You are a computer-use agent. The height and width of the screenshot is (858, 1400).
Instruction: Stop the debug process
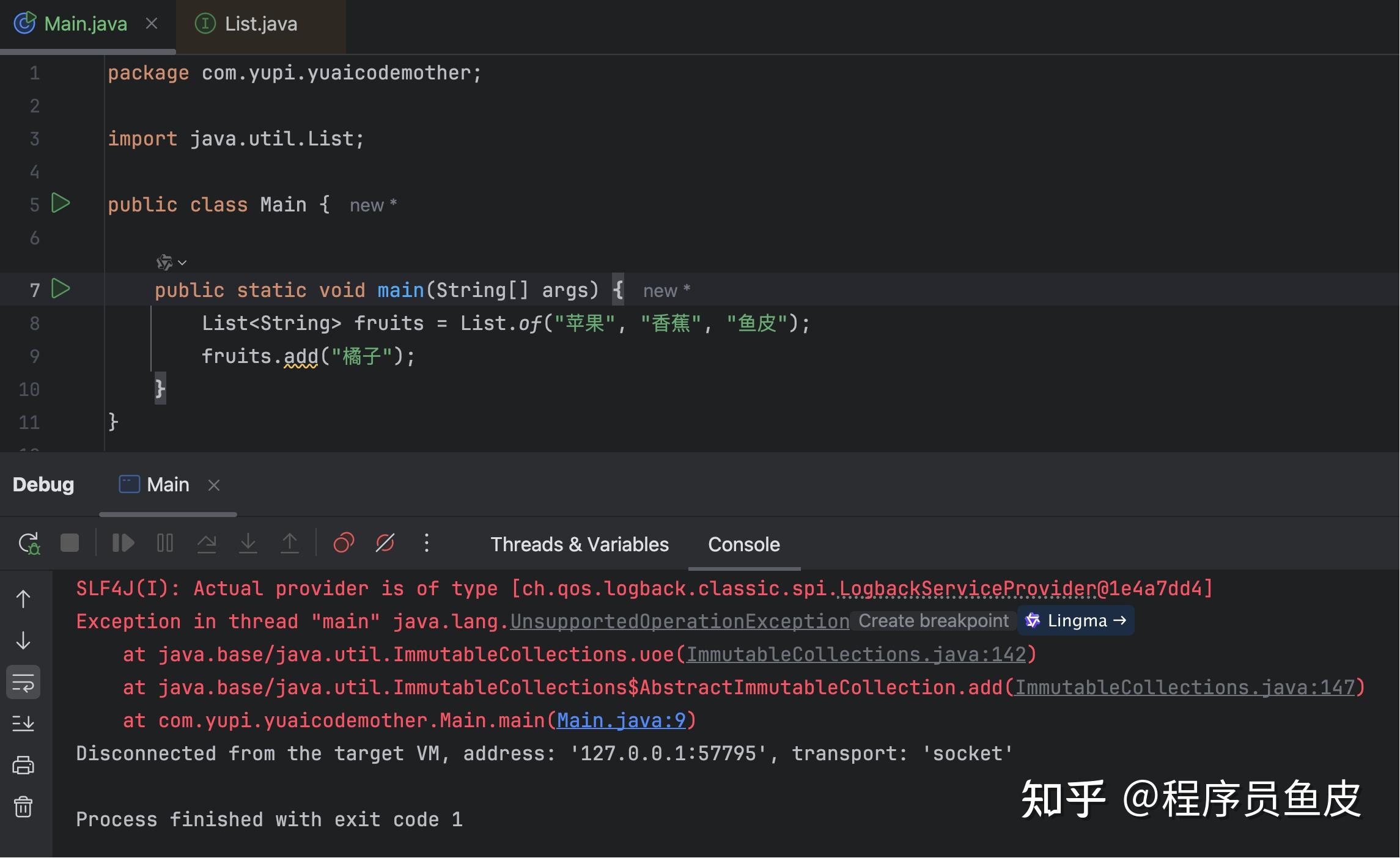tap(70, 543)
